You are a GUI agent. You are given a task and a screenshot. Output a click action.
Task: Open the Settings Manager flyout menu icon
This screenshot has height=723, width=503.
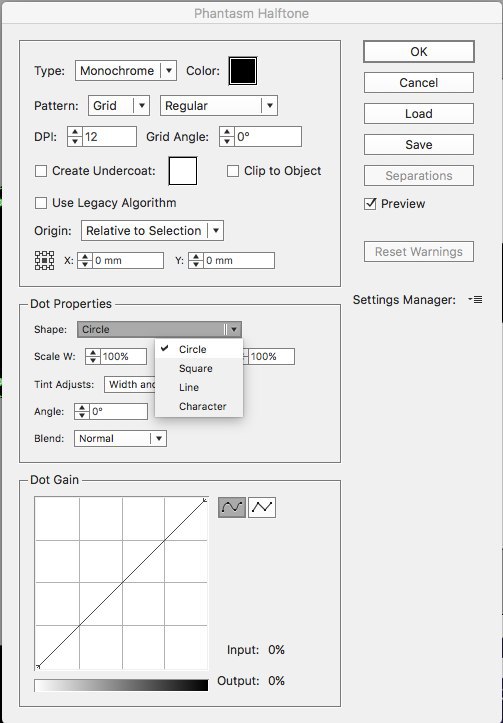[475, 300]
